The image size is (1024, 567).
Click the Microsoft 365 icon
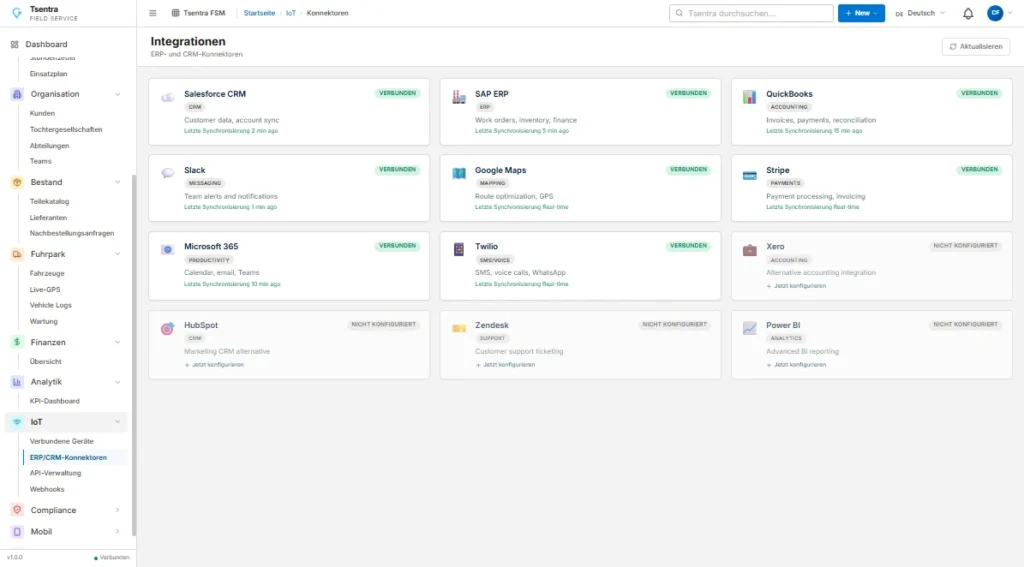(x=168, y=250)
